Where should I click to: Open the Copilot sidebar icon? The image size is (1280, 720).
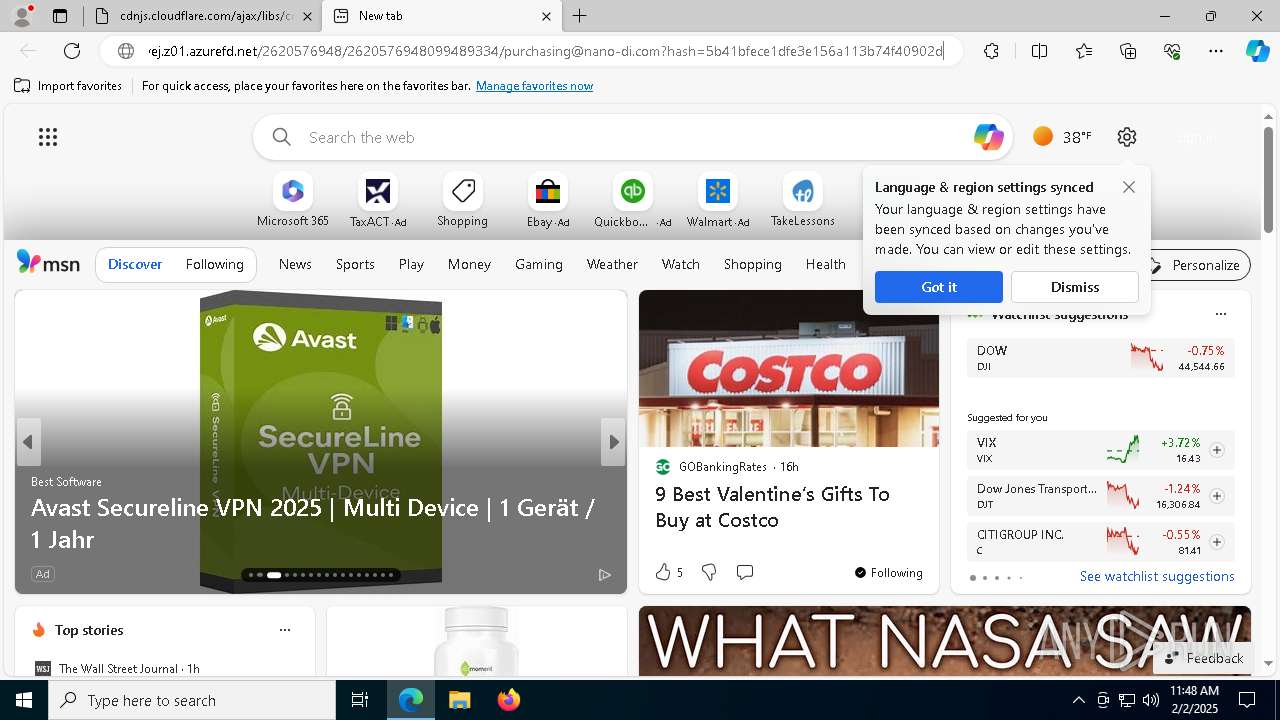click(x=1258, y=51)
